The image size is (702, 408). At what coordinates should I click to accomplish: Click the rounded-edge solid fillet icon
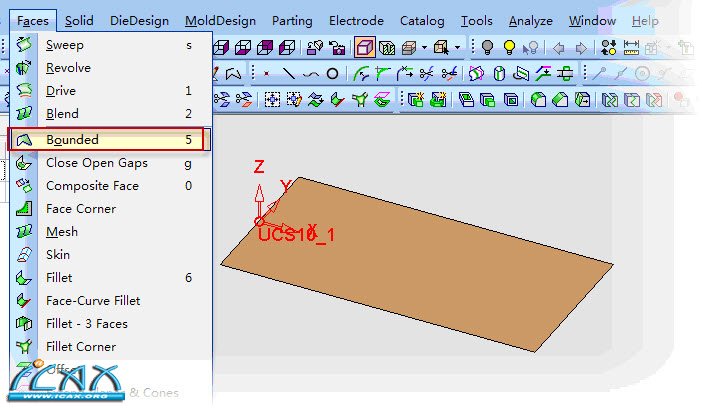(538, 99)
